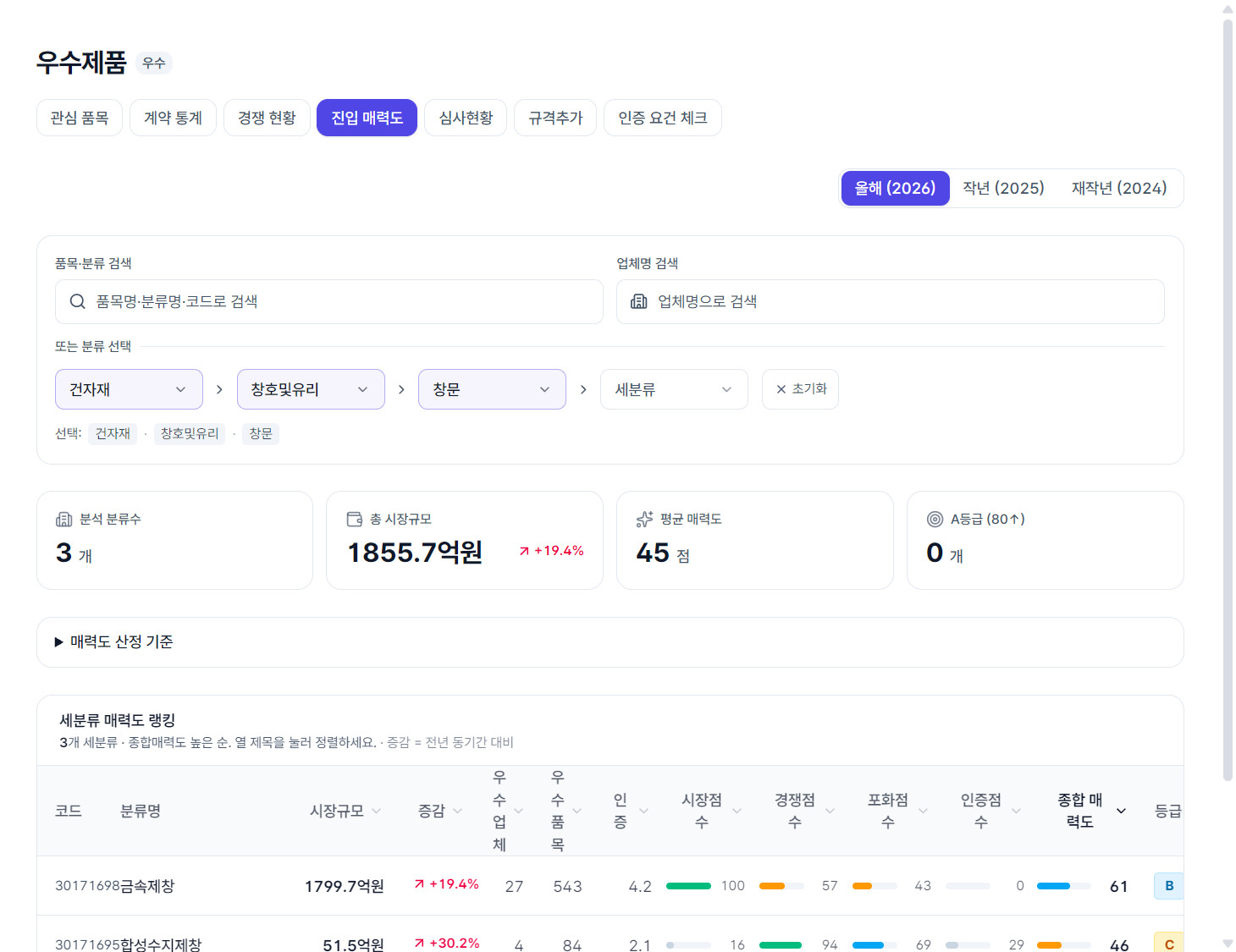This screenshot has width=1236, height=952.
Task: Expand the 매력도 산정 기준 section
Action: pyautogui.click(x=610, y=642)
